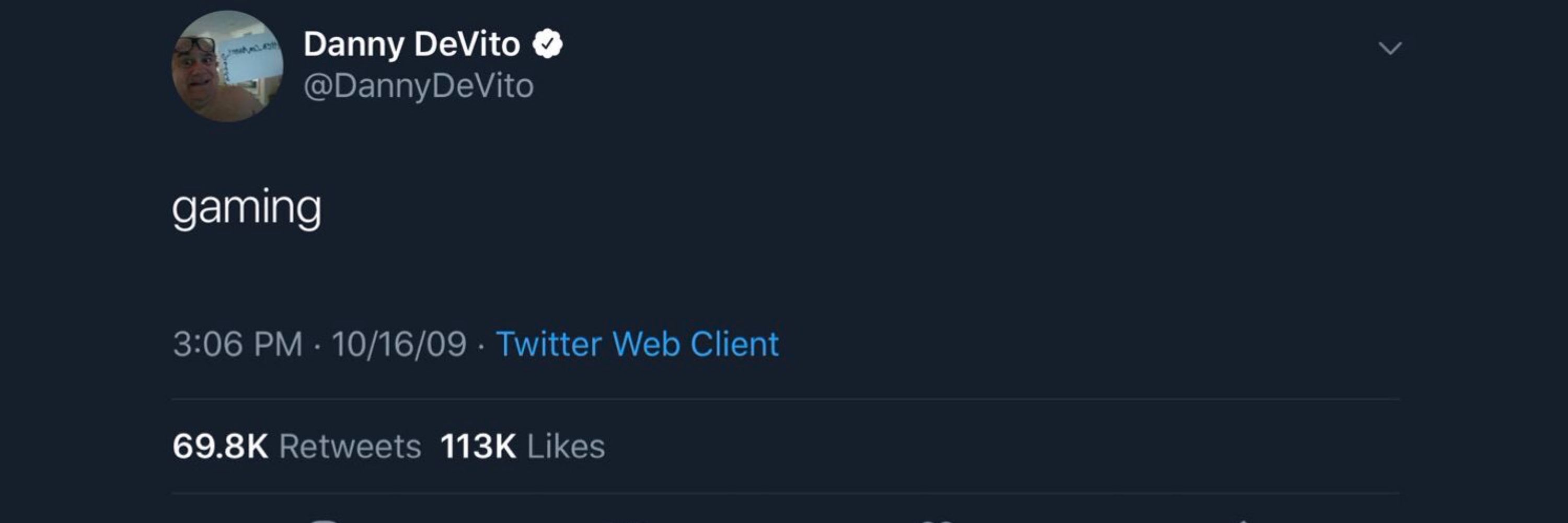The width and height of the screenshot is (1568, 523).
Task: Select the tweet text "gaming"
Action: tap(247, 209)
